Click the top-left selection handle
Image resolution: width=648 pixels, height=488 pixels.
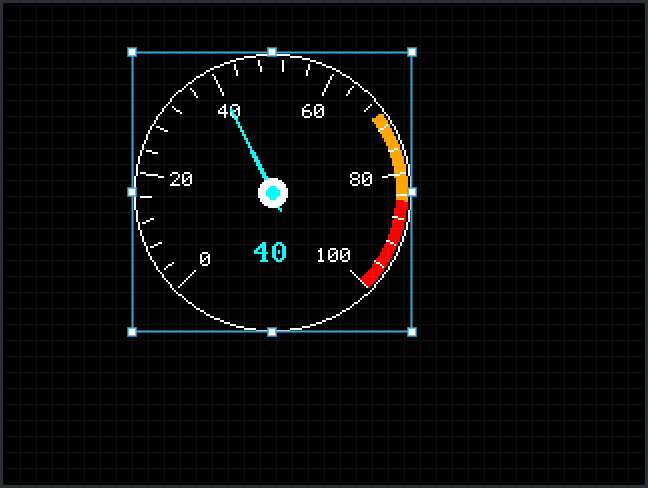tap(132, 52)
